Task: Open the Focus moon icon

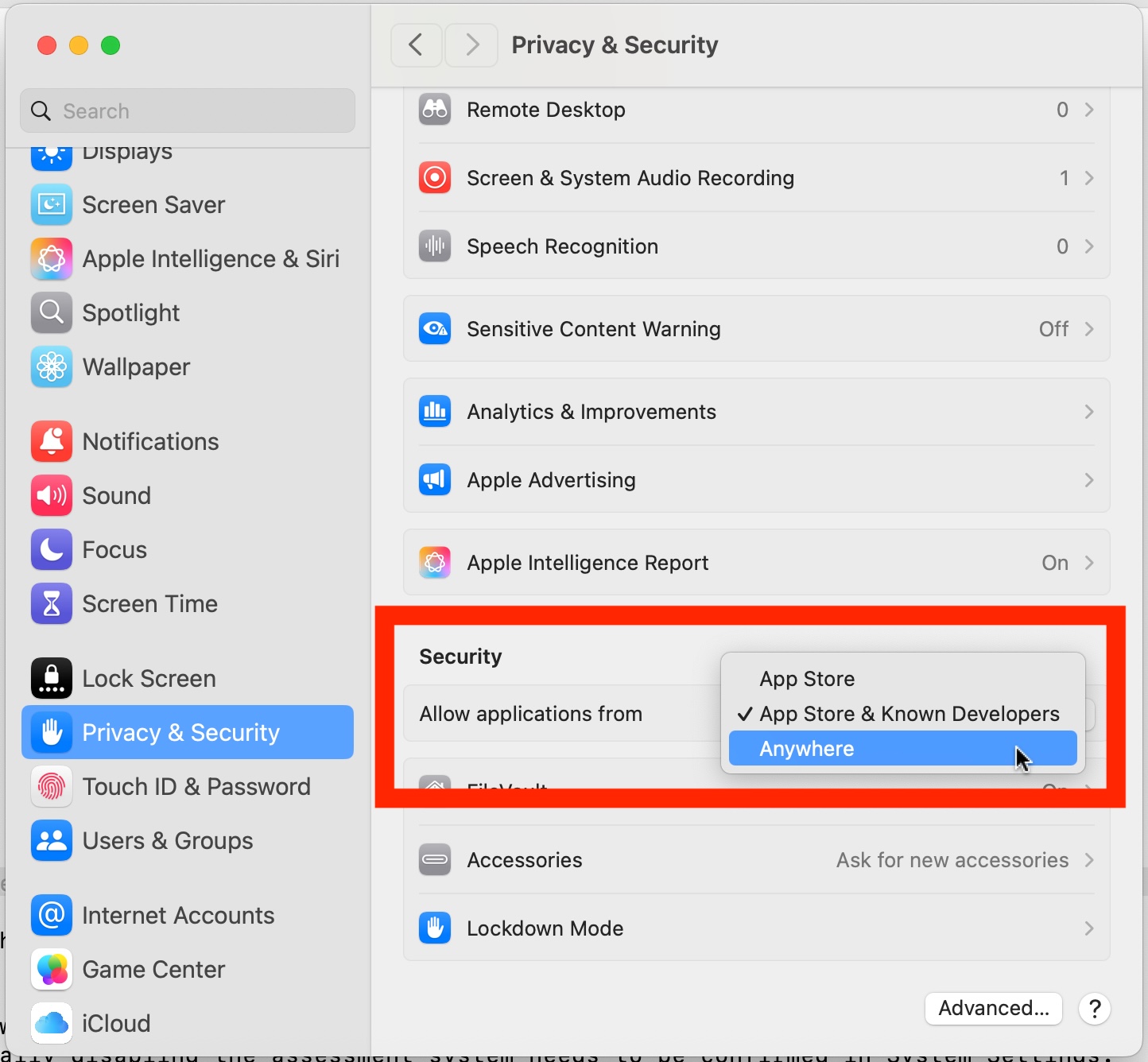Action: [52, 550]
